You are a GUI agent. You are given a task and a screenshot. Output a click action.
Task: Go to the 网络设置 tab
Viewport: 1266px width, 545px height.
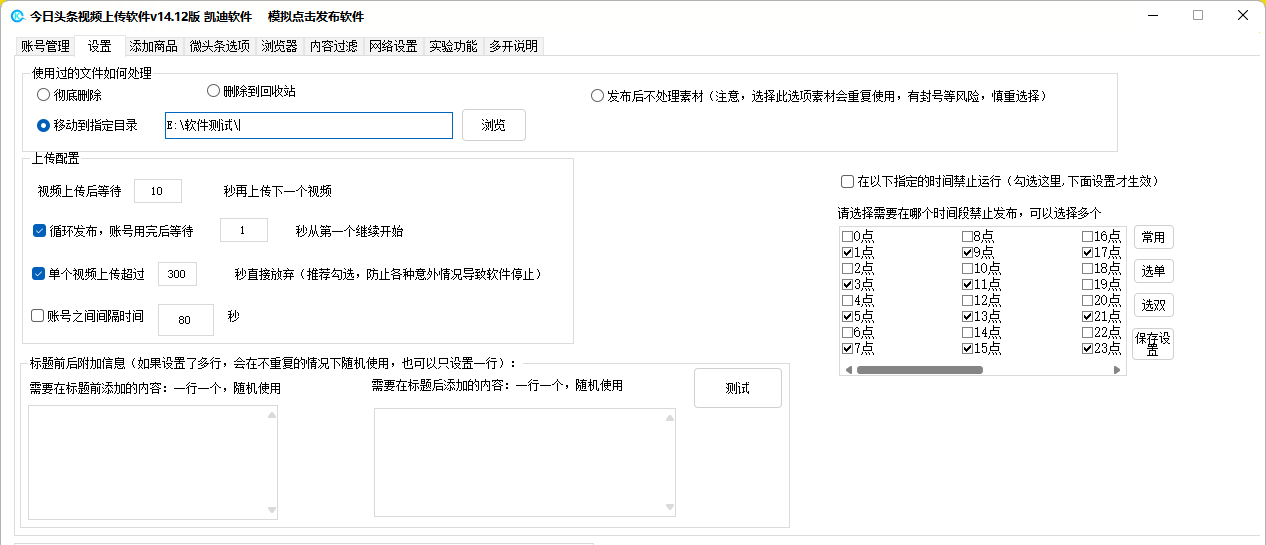[392, 46]
